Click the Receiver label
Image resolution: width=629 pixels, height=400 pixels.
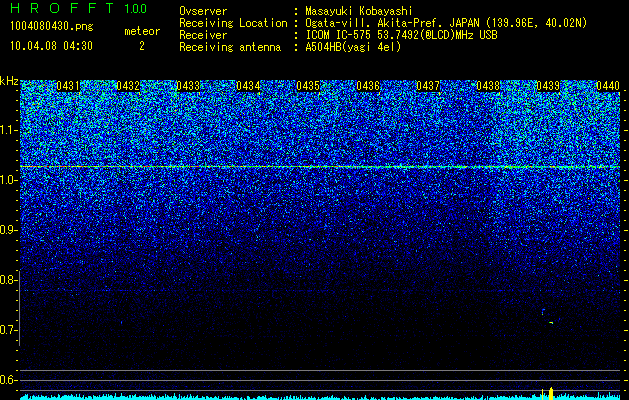[203, 35]
